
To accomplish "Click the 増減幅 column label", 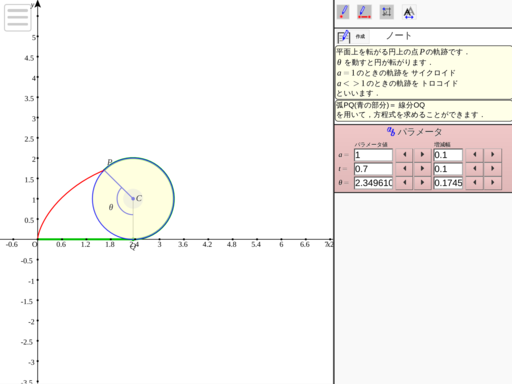I will point(442,144).
